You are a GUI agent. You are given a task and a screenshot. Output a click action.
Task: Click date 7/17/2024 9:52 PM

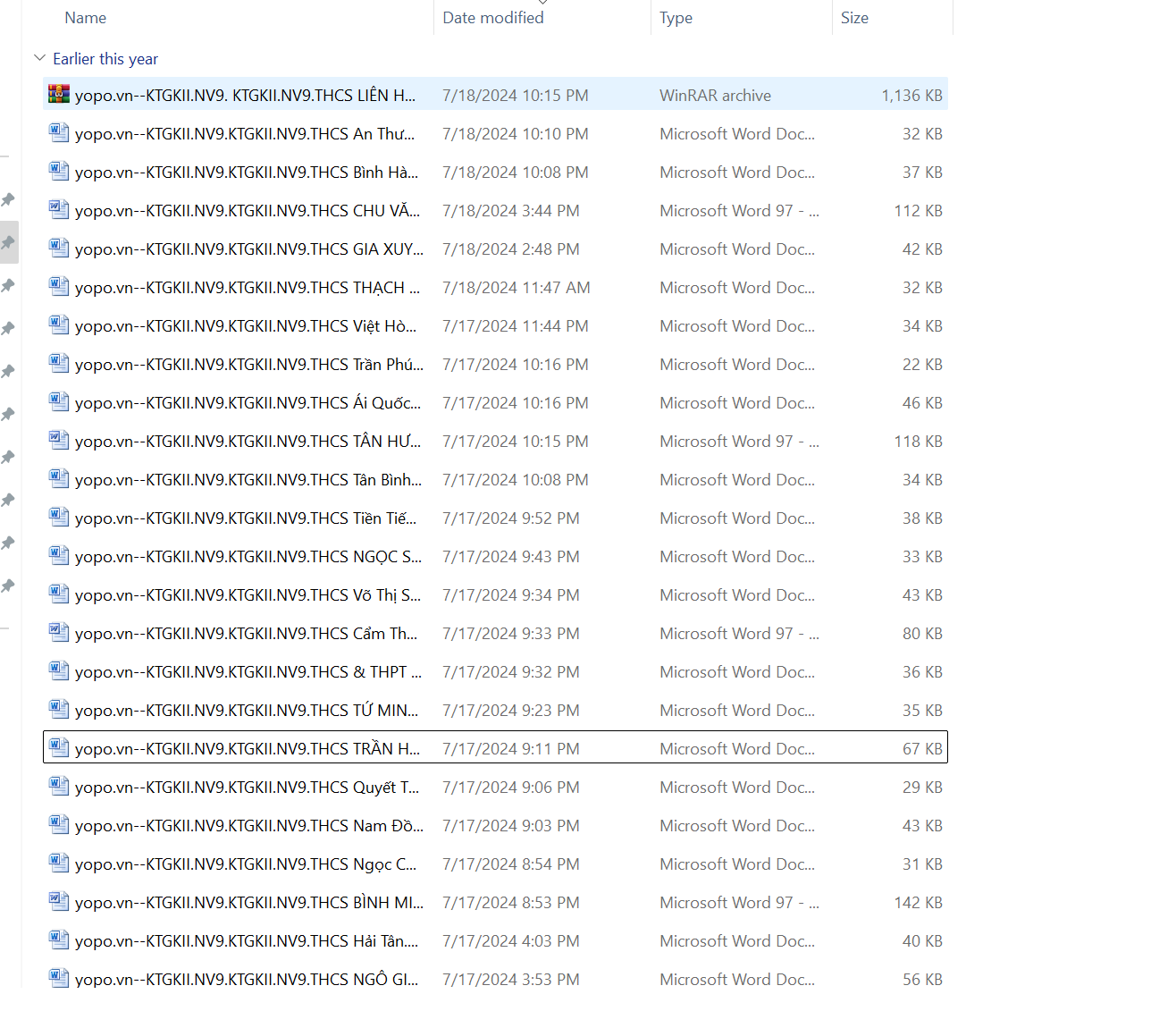point(511,518)
